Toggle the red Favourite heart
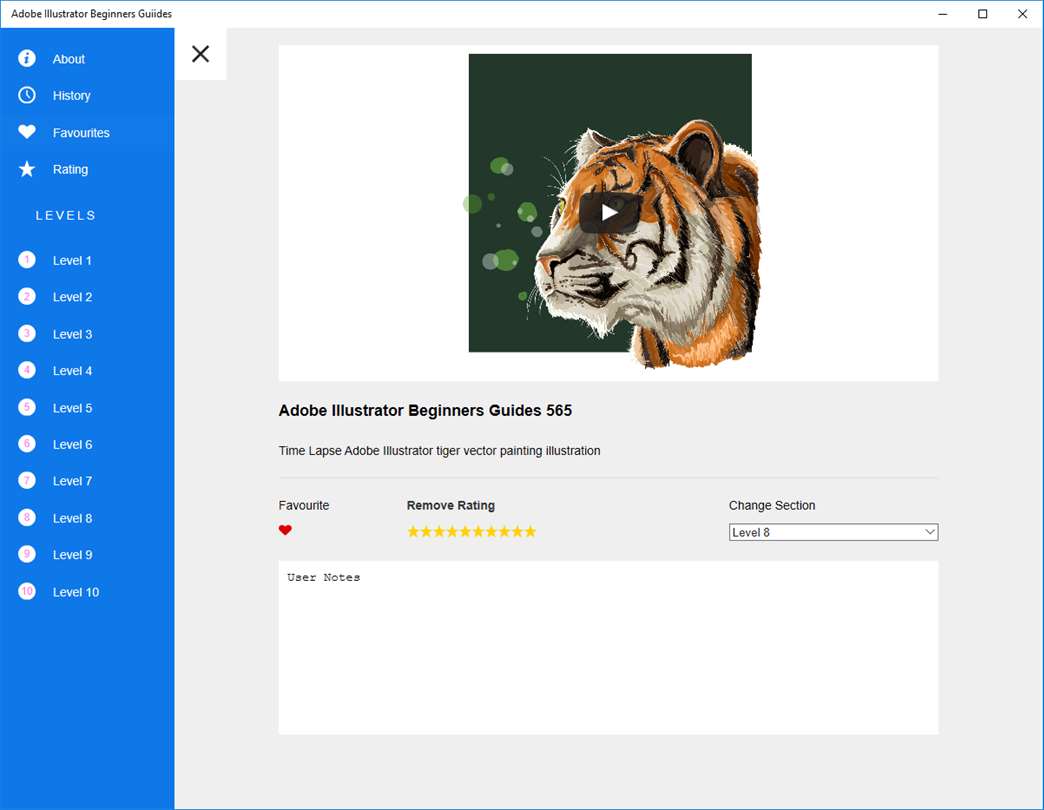 click(x=285, y=530)
